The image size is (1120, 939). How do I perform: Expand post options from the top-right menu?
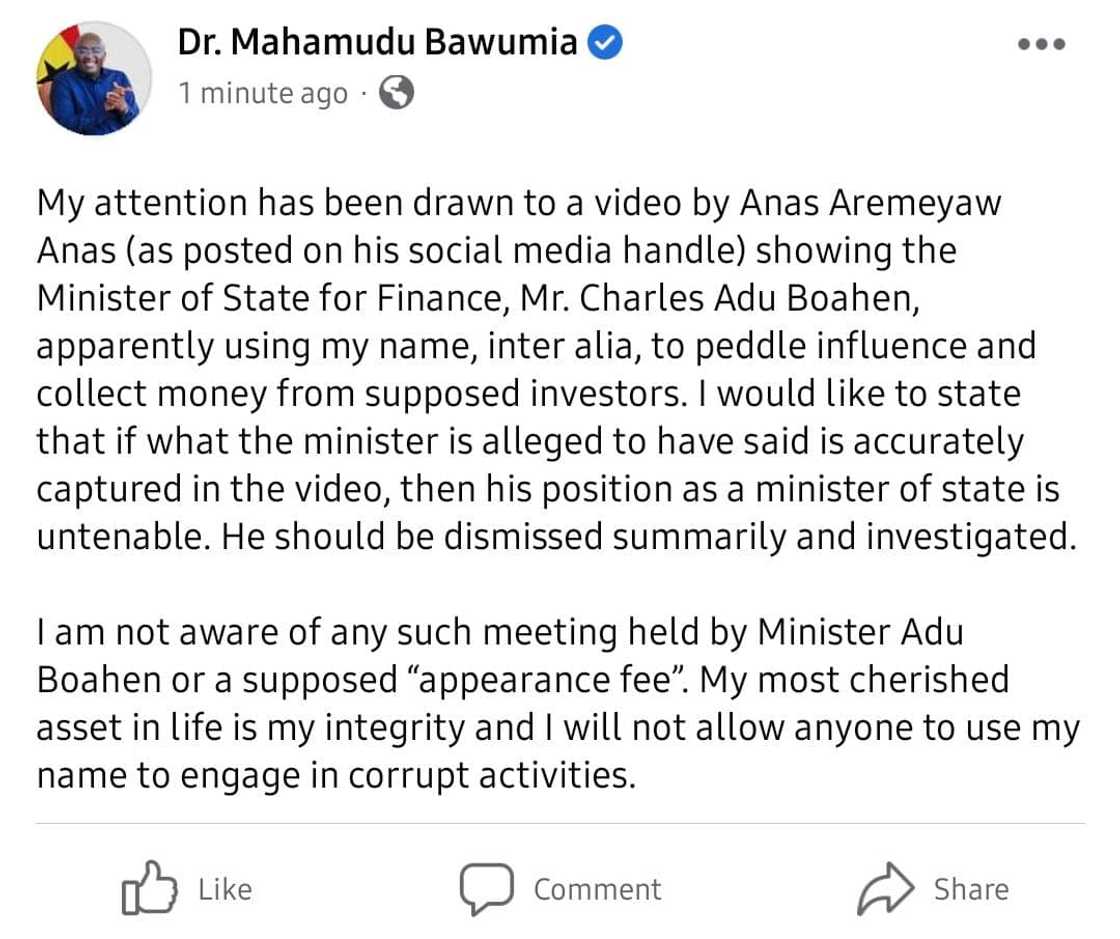pos(1042,44)
